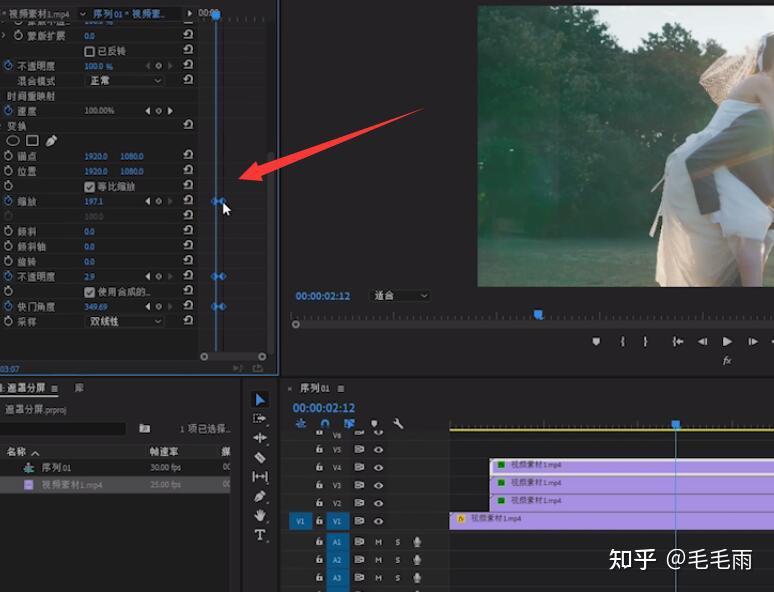Image resolution: width=774 pixels, height=592 pixels.
Task: Choose the Razor tool
Action: click(260, 457)
